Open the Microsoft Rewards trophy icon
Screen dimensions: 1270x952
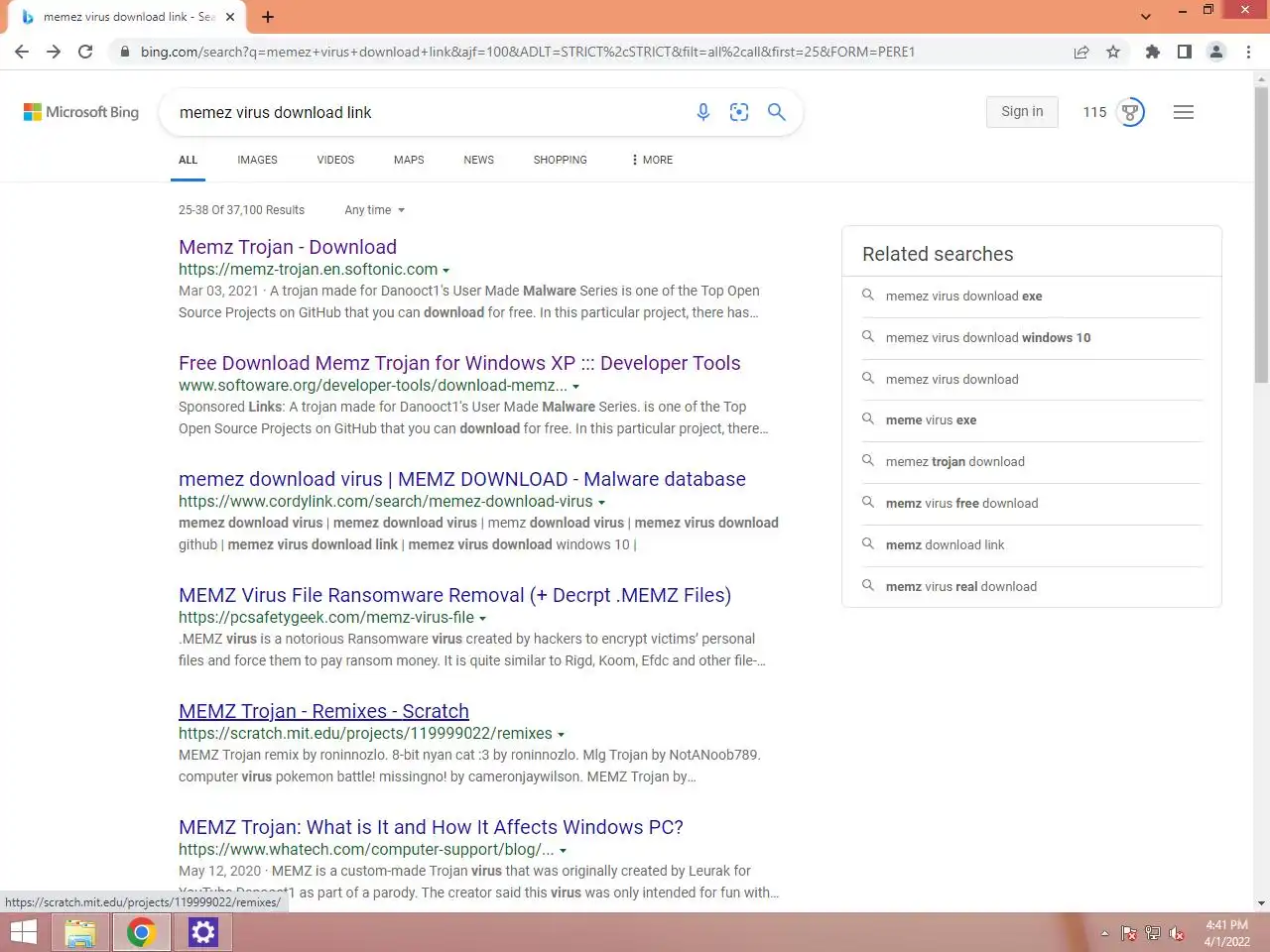[x=1130, y=112]
